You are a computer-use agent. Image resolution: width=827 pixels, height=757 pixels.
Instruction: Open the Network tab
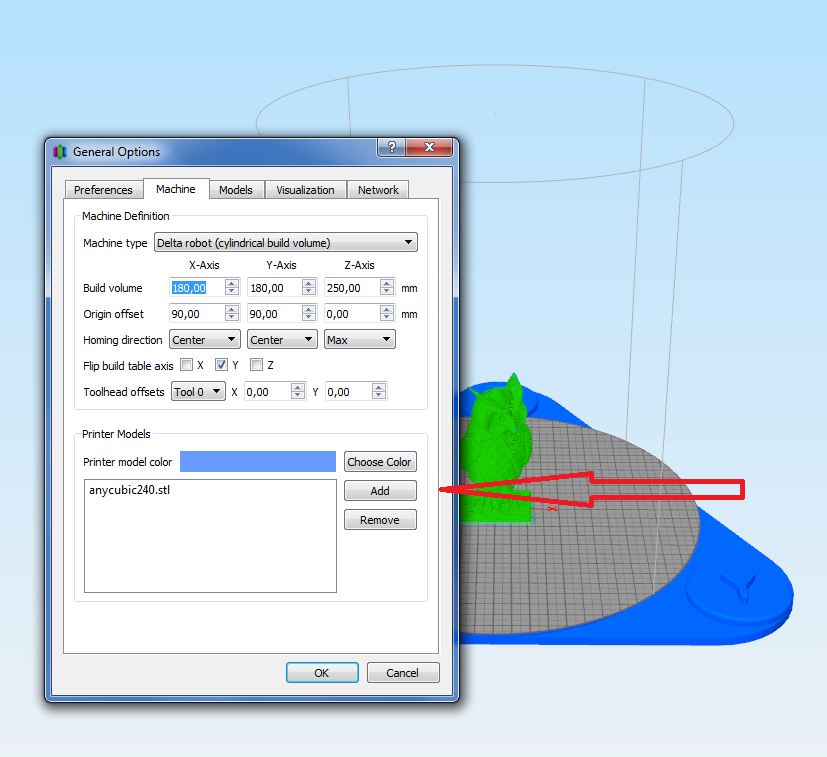coord(378,190)
